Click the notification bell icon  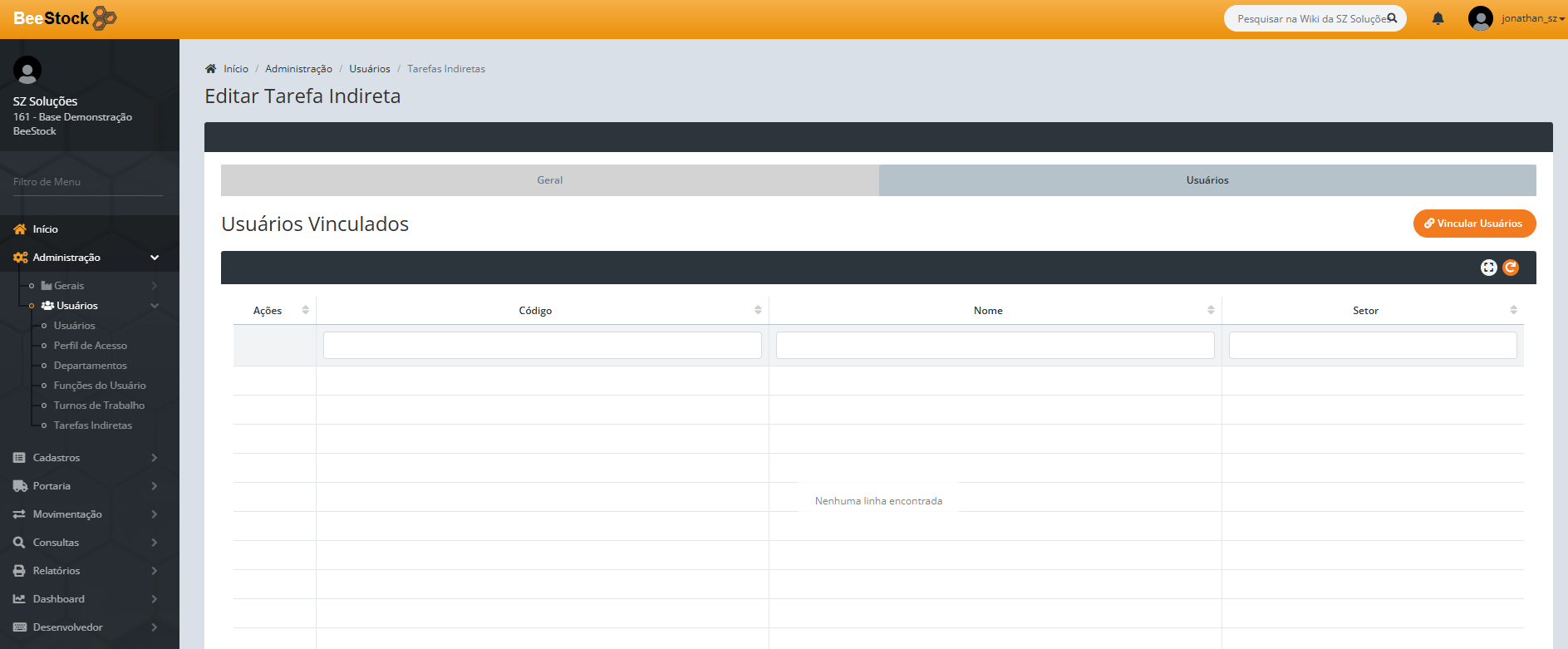[x=1438, y=18]
